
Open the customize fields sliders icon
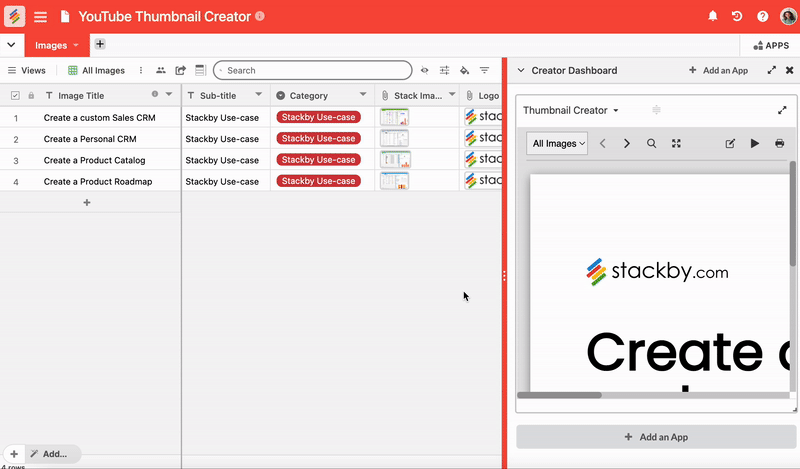pyautogui.click(x=444, y=70)
